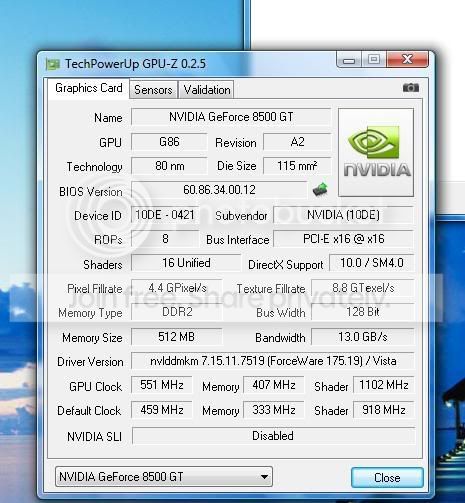The width and height of the screenshot is (465, 503).
Task: Click the Driver Version field
Action: click(273, 361)
